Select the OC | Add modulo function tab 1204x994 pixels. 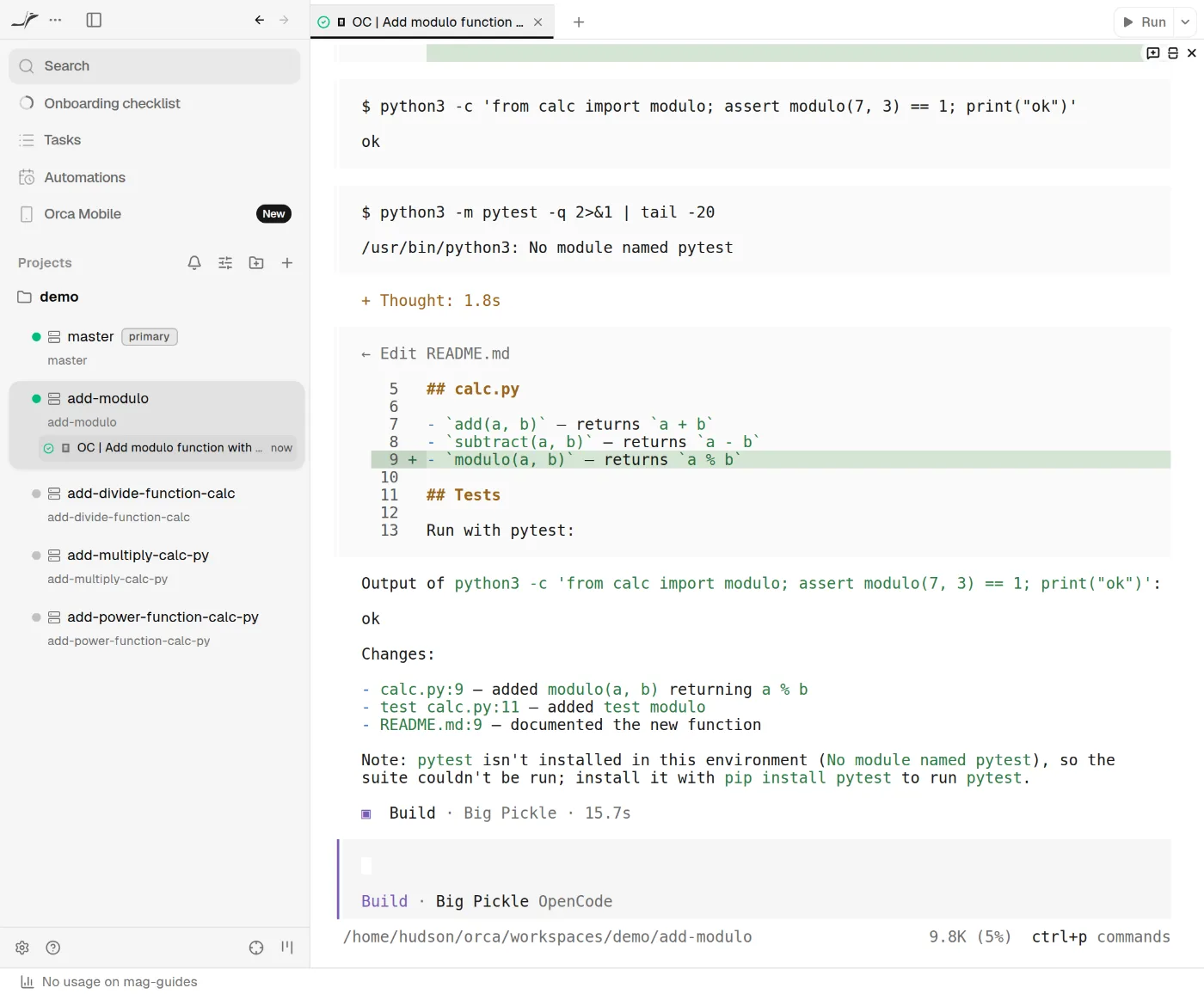coord(431,22)
